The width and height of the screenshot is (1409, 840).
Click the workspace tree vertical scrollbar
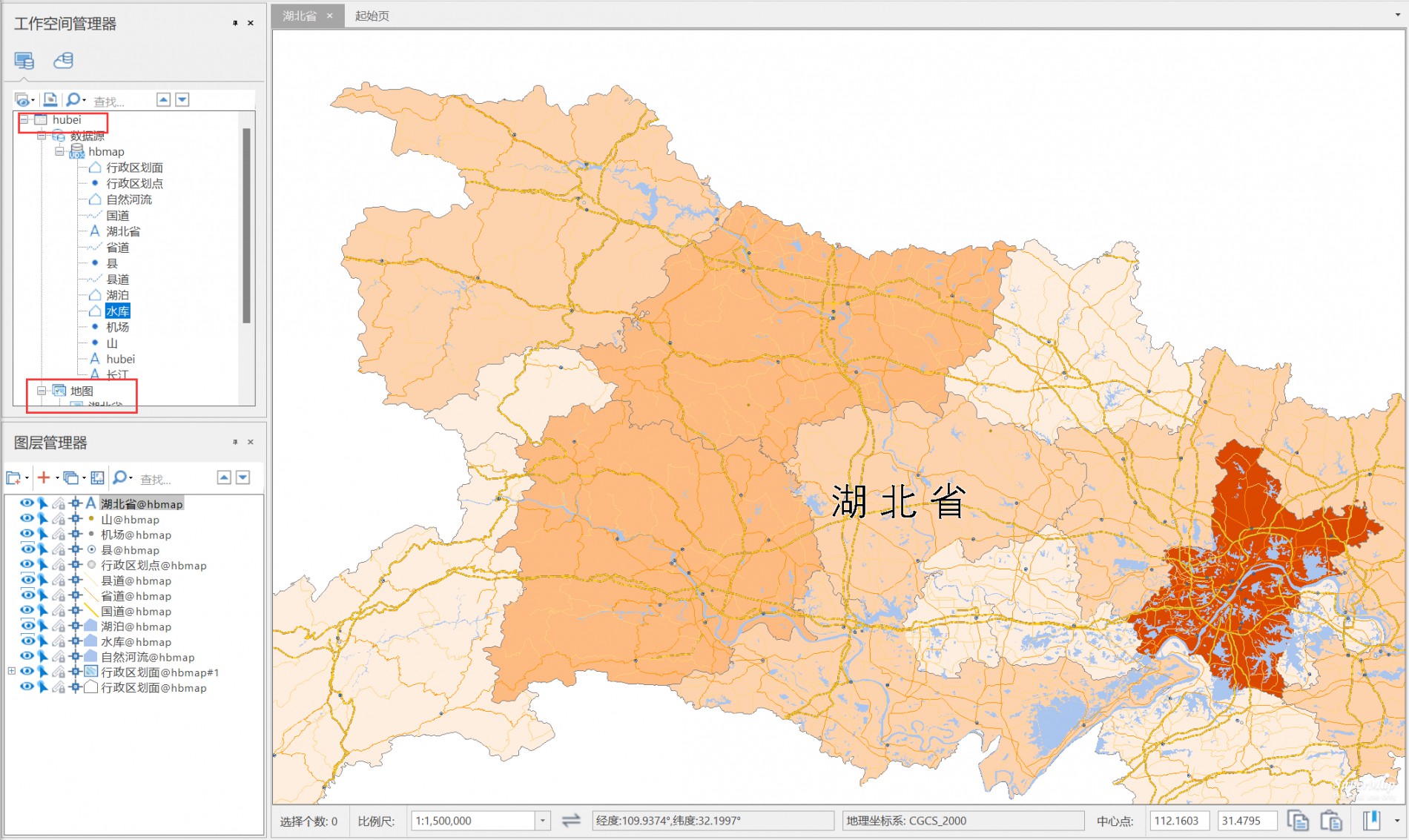[x=247, y=225]
